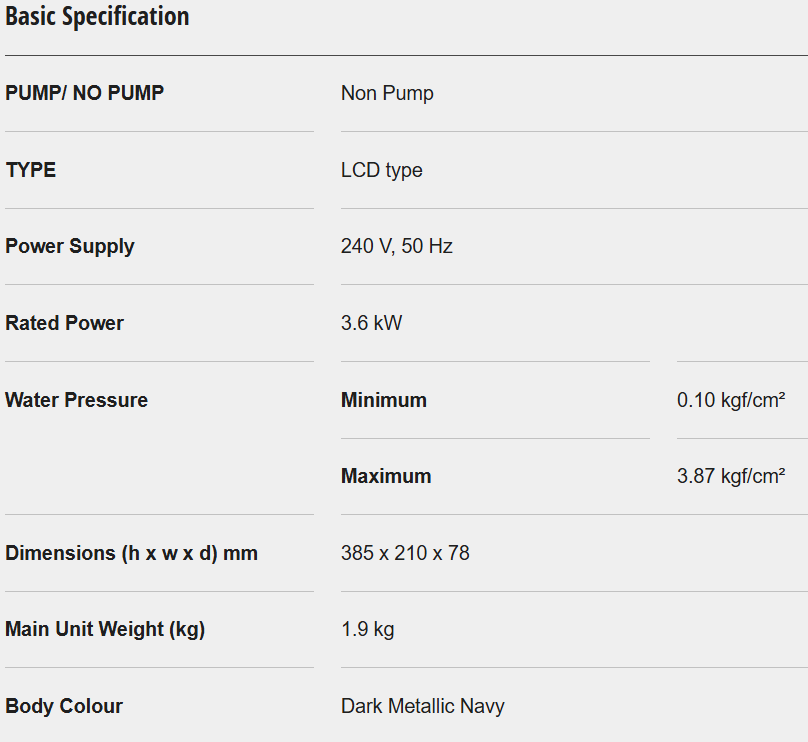The image size is (808, 742).
Task: Select the Dark Metallic Navy value
Action: 422,706
